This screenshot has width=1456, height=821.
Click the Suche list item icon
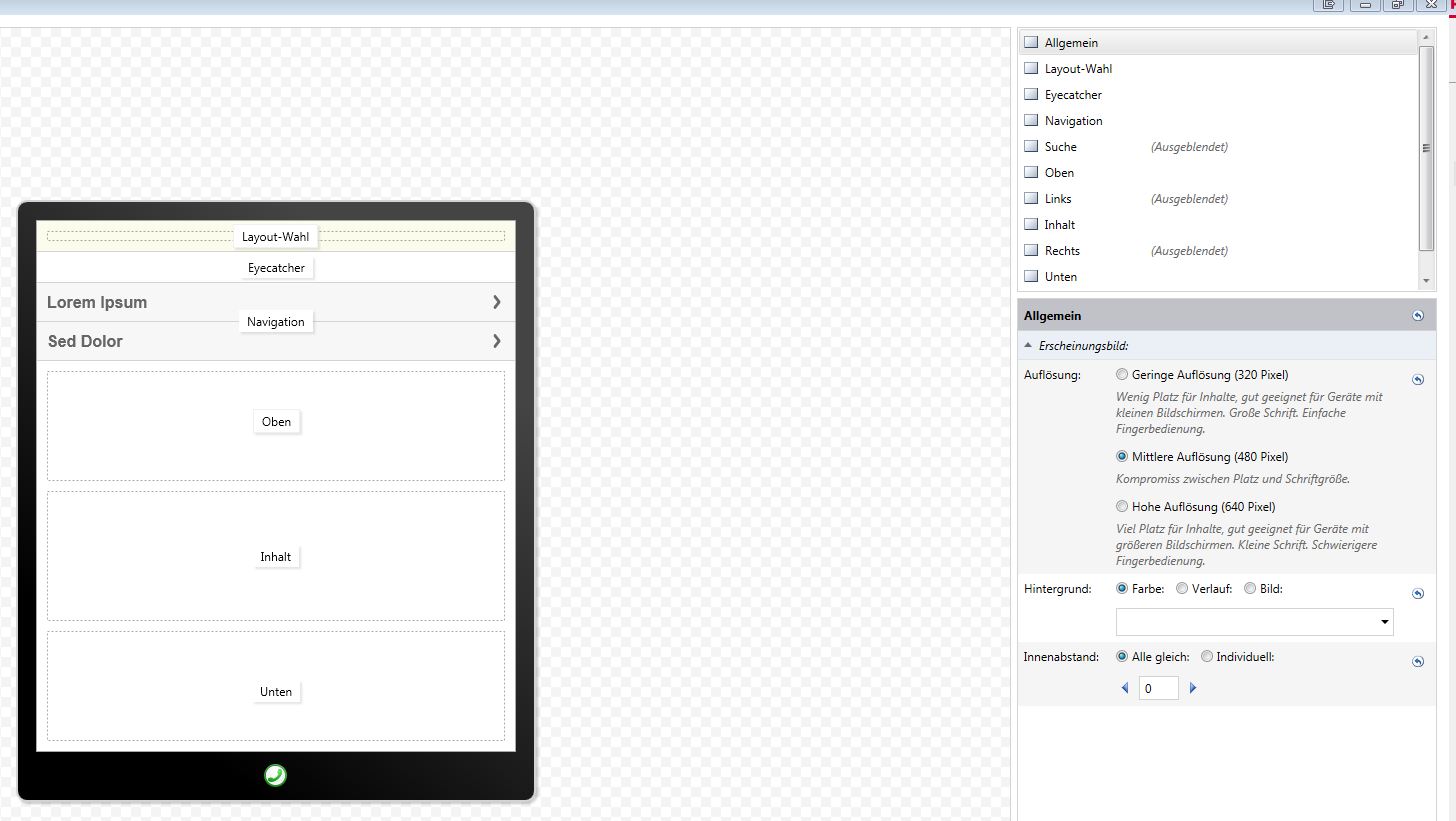click(1031, 146)
